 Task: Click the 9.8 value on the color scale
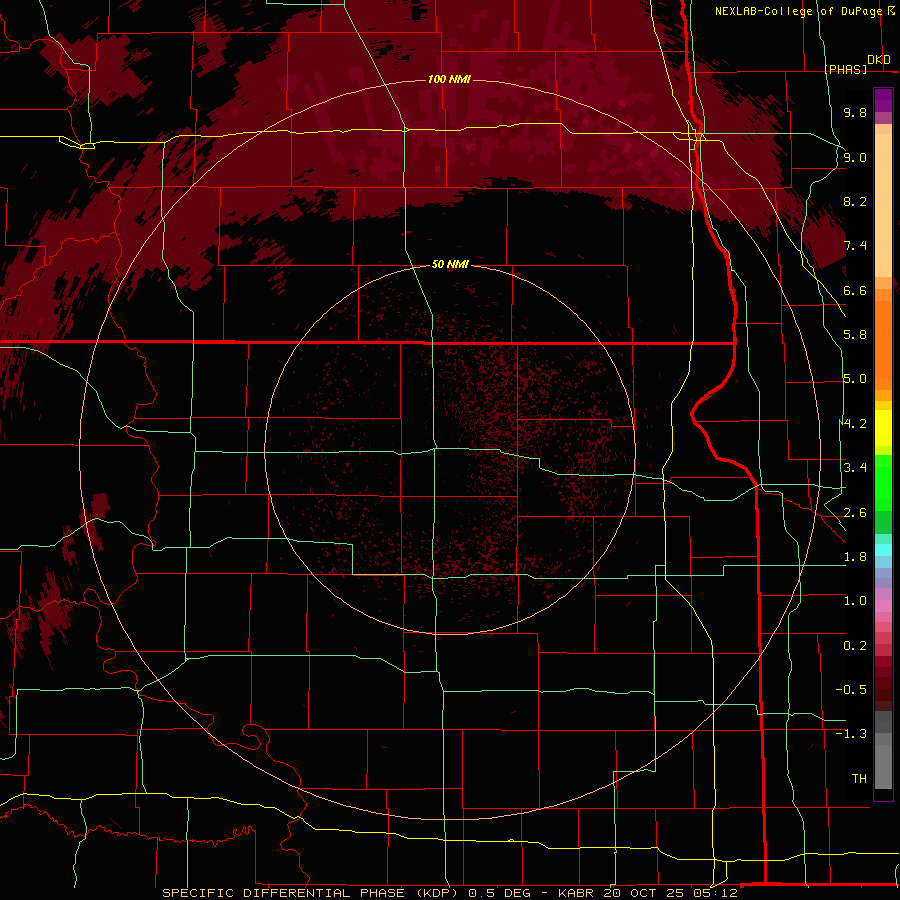855,112
